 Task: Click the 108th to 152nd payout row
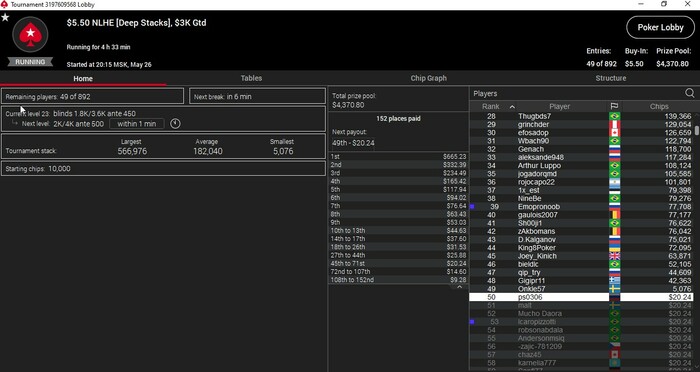[398, 280]
